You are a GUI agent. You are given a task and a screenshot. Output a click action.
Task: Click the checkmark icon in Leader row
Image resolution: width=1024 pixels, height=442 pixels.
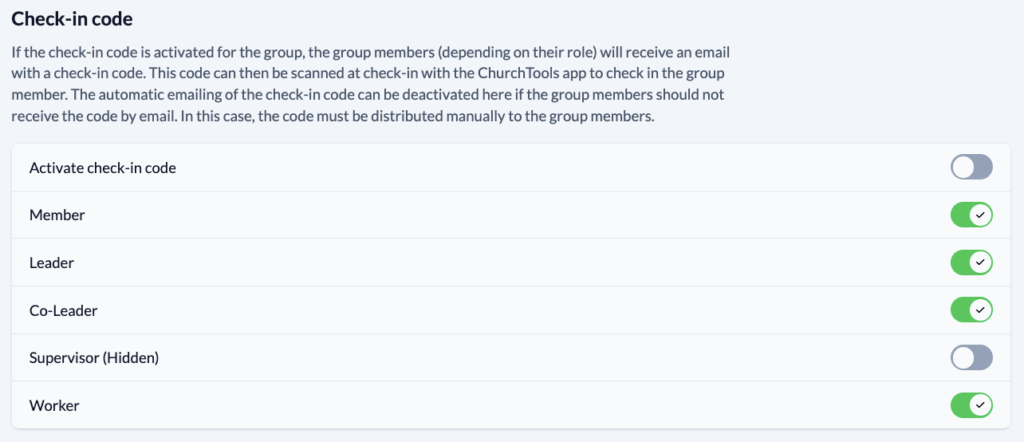[981, 262]
